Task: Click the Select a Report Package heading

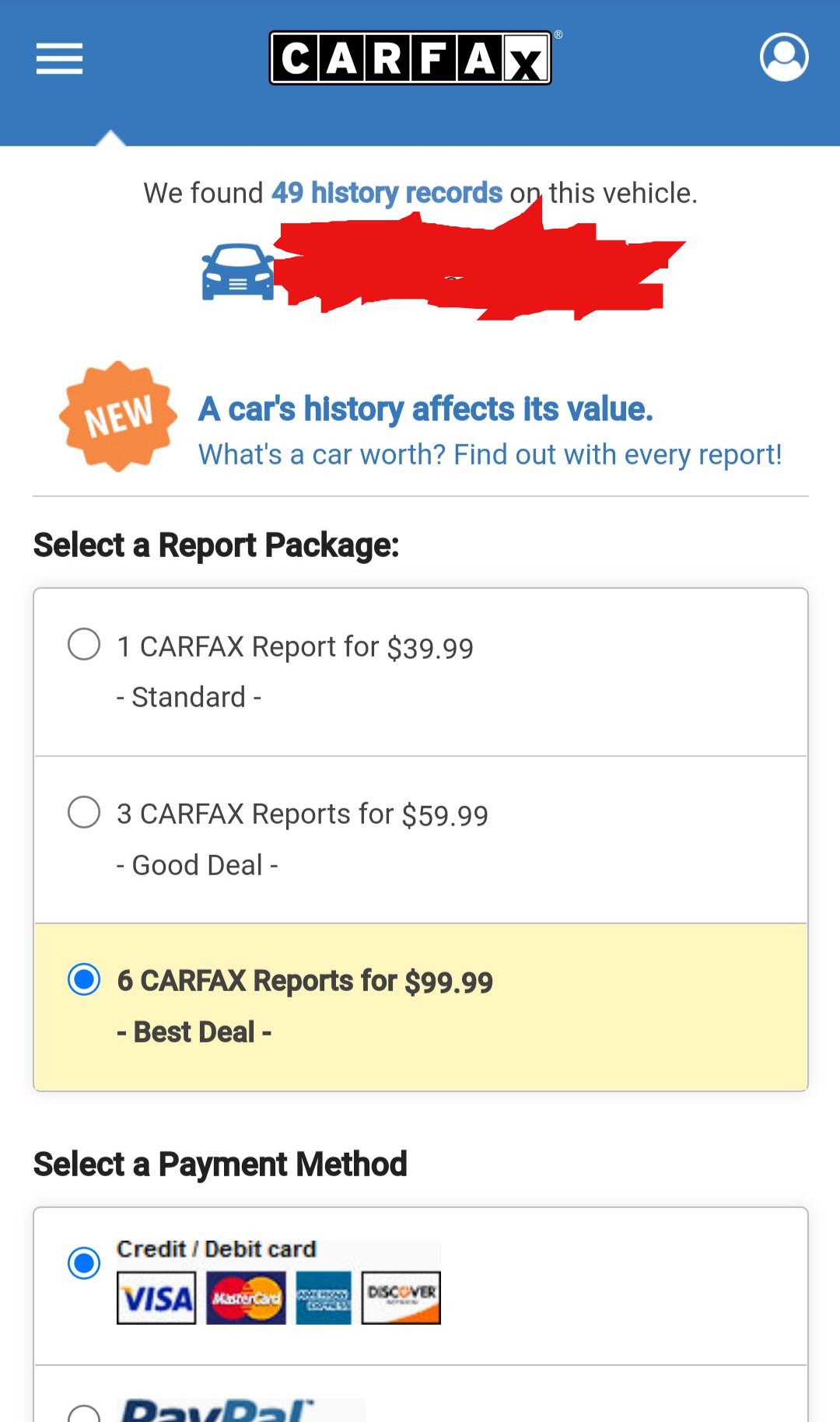Action: [x=215, y=545]
